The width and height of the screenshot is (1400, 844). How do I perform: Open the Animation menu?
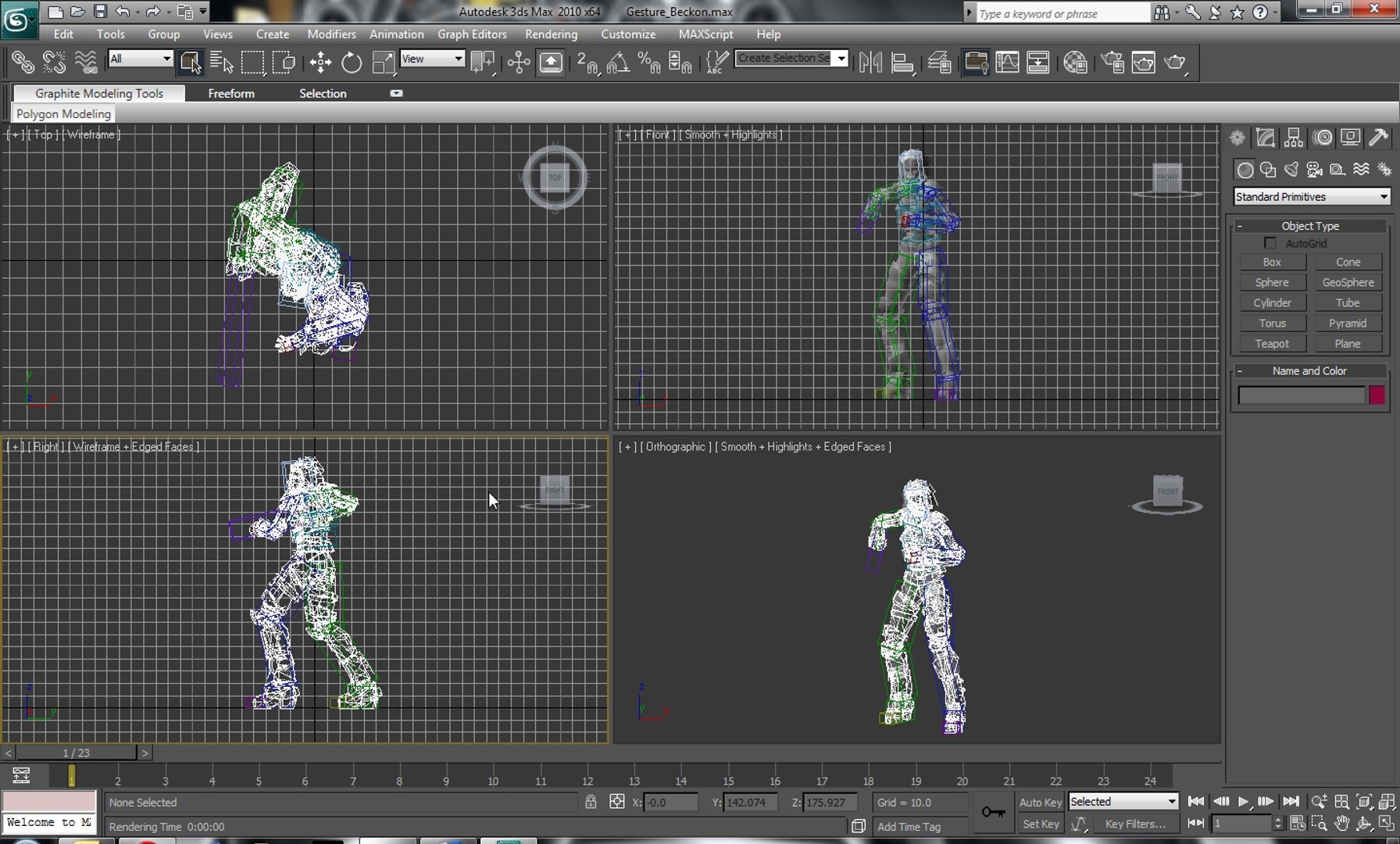coord(397,34)
